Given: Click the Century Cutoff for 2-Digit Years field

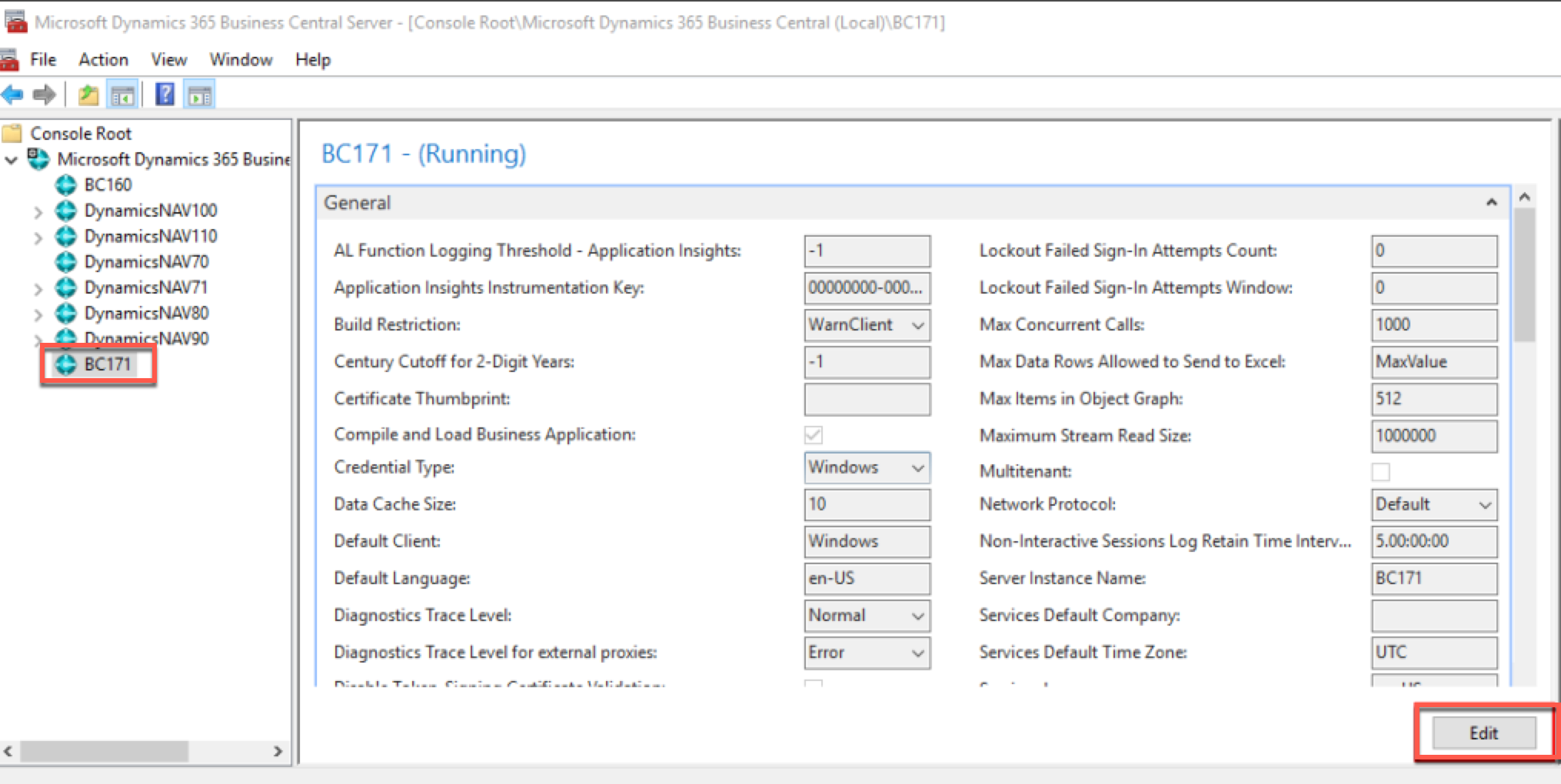Looking at the screenshot, I should click(x=867, y=362).
